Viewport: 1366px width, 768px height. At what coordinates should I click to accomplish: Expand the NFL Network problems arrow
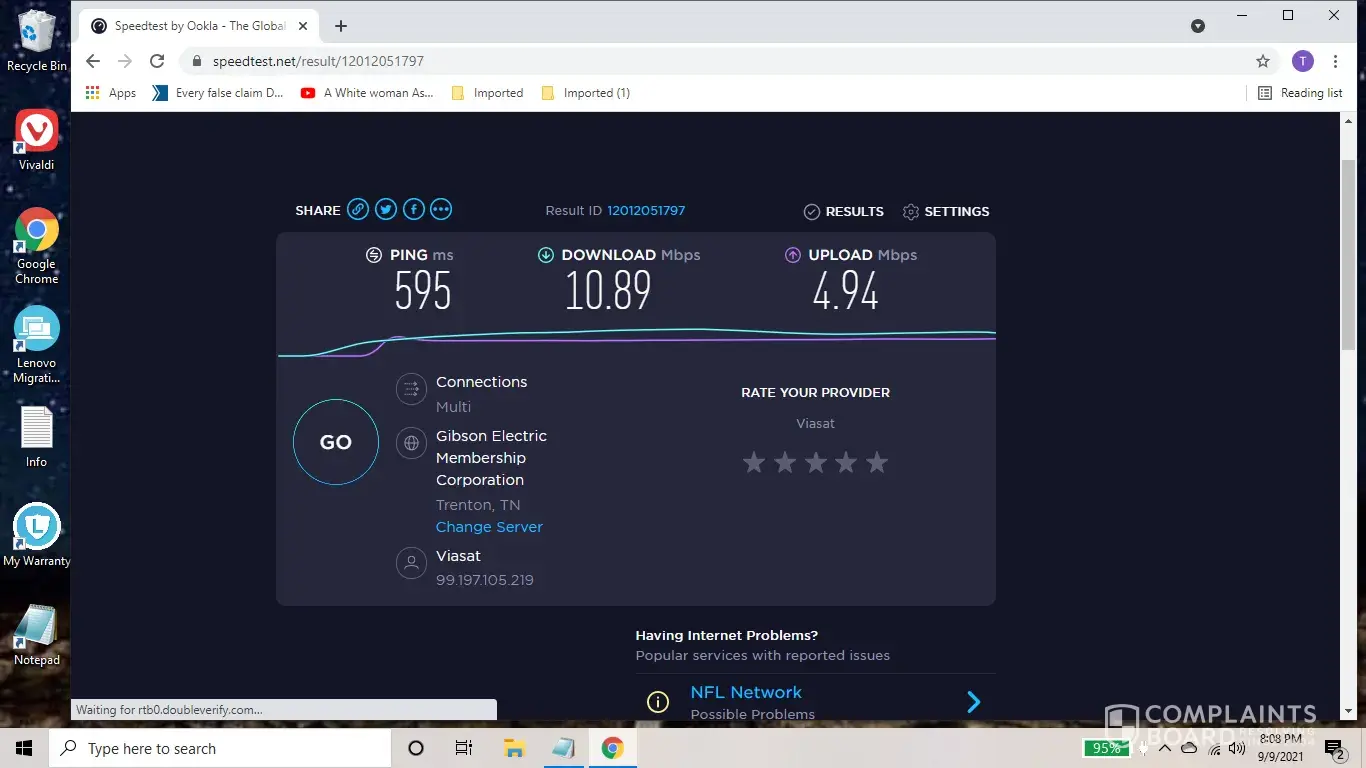tap(973, 702)
